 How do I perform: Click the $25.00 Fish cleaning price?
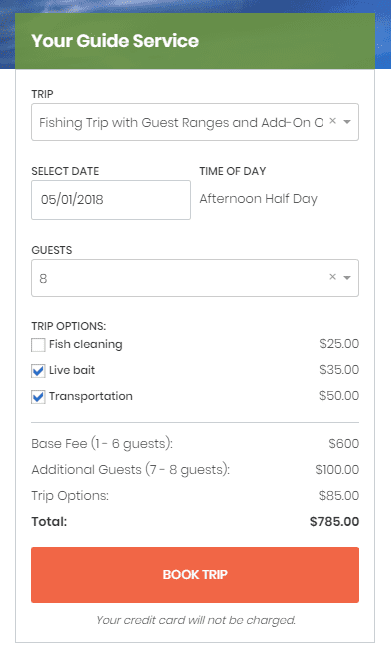pos(339,343)
